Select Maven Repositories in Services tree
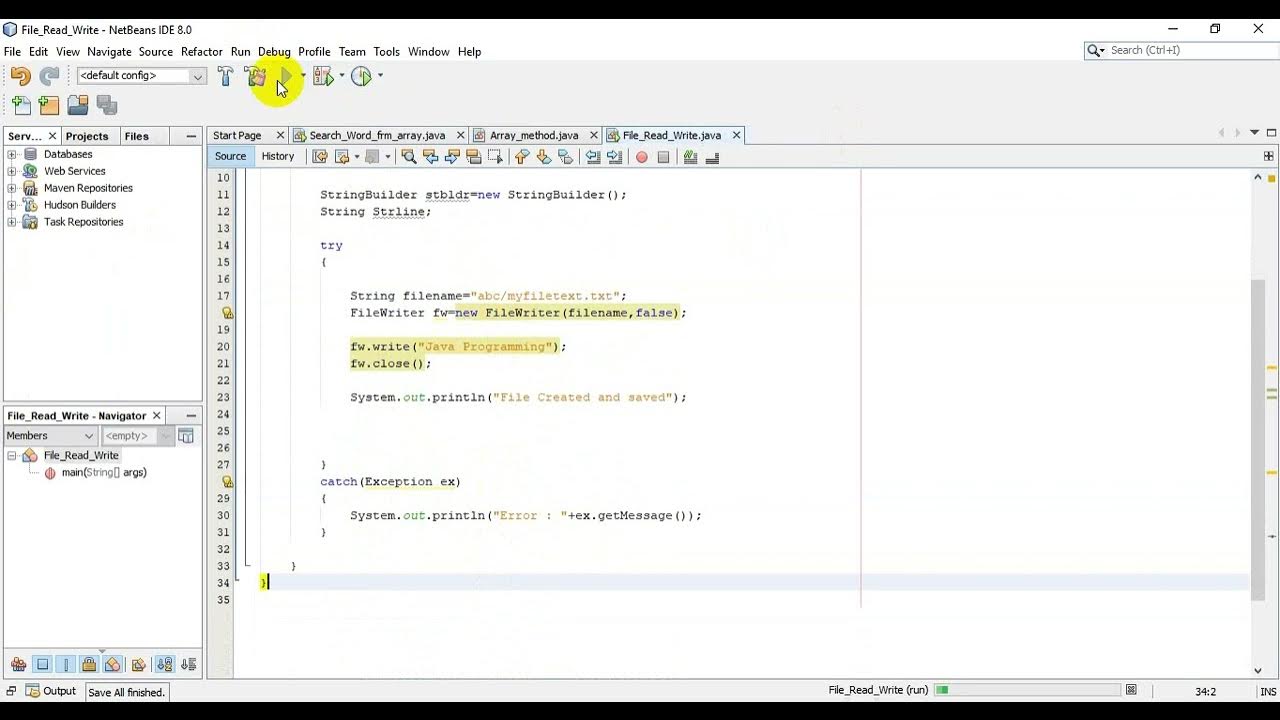1280x720 pixels. [88, 188]
